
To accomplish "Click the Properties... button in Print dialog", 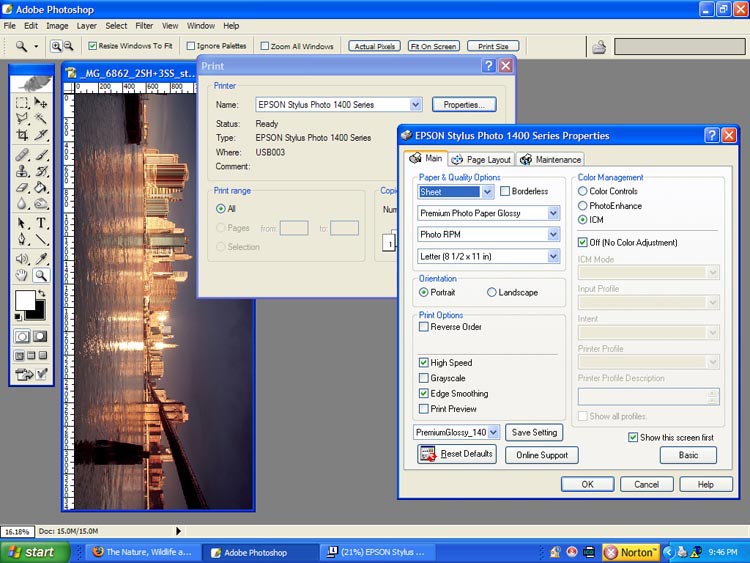I will tap(464, 105).
